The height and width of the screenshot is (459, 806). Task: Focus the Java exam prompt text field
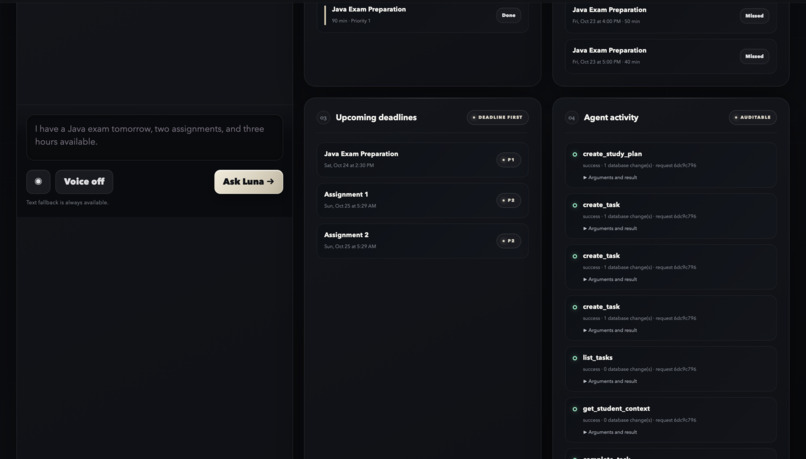154,137
